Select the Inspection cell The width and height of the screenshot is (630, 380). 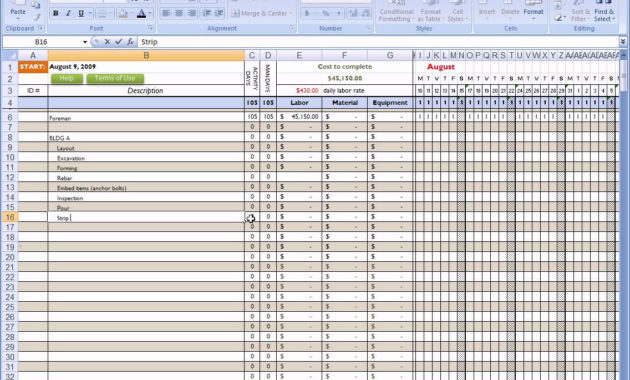(146, 198)
